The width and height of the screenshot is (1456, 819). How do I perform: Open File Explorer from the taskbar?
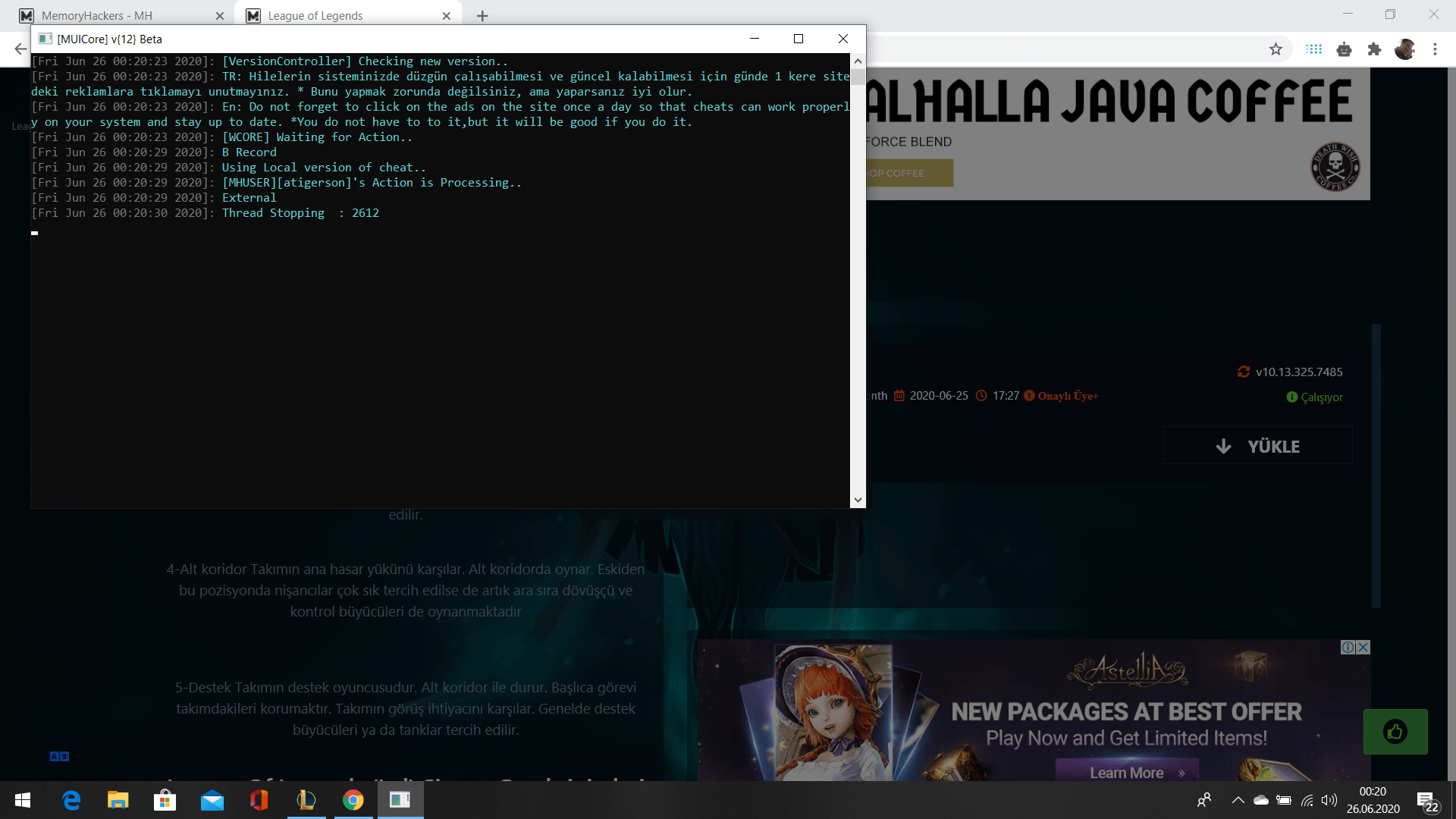[x=118, y=800]
